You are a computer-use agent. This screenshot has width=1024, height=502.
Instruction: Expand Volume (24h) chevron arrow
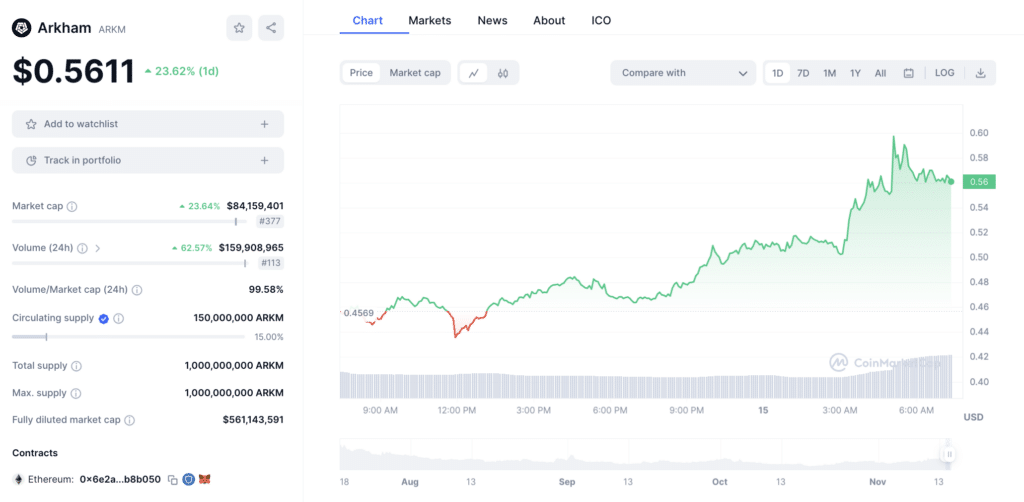(x=98, y=248)
